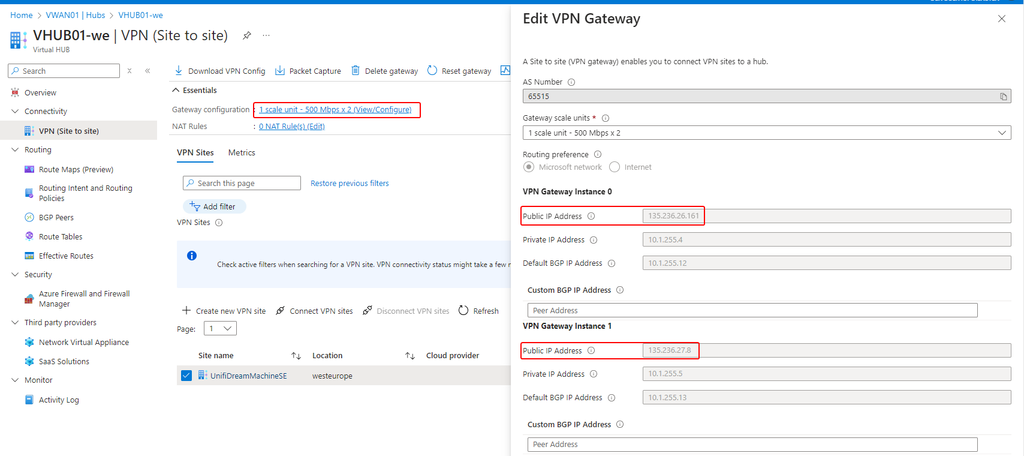Open 0 NAT Rule(s) Edit link
The image size is (1024, 456).
(x=292, y=126)
